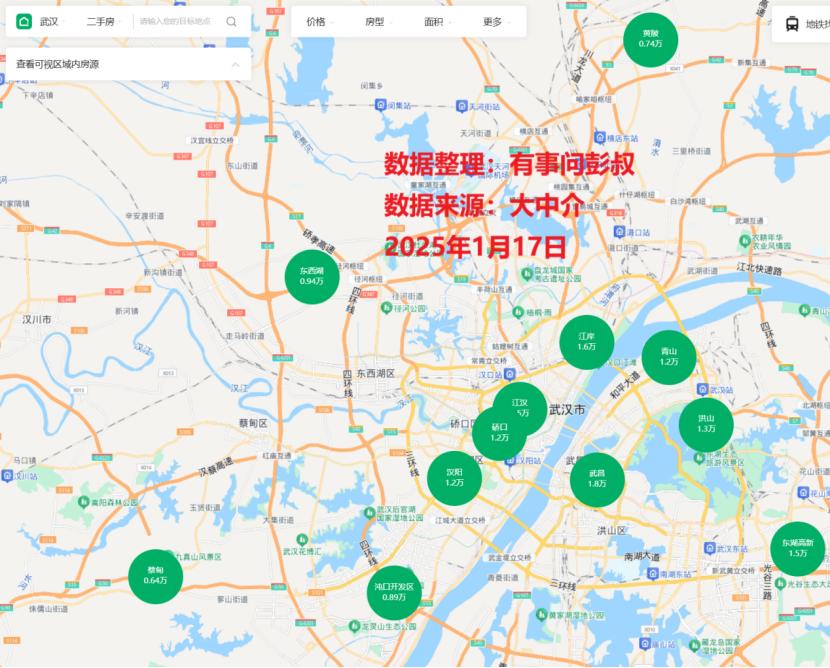
Task: Open the 武汉 city dropdown
Action: pyautogui.click(x=53, y=21)
